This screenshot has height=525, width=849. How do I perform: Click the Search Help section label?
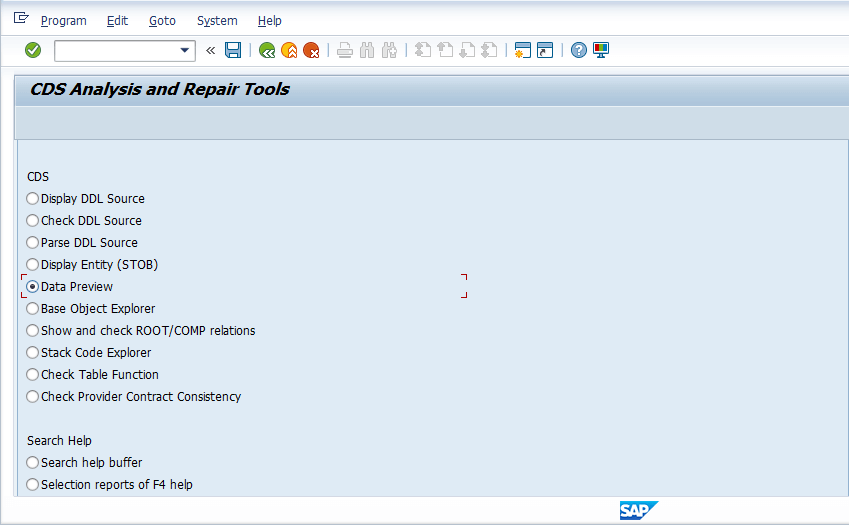pos(60,441)
